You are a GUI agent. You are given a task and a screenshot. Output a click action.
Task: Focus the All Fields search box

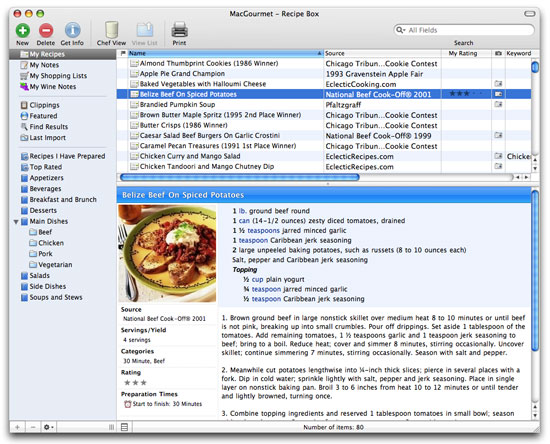coord(464,30)
